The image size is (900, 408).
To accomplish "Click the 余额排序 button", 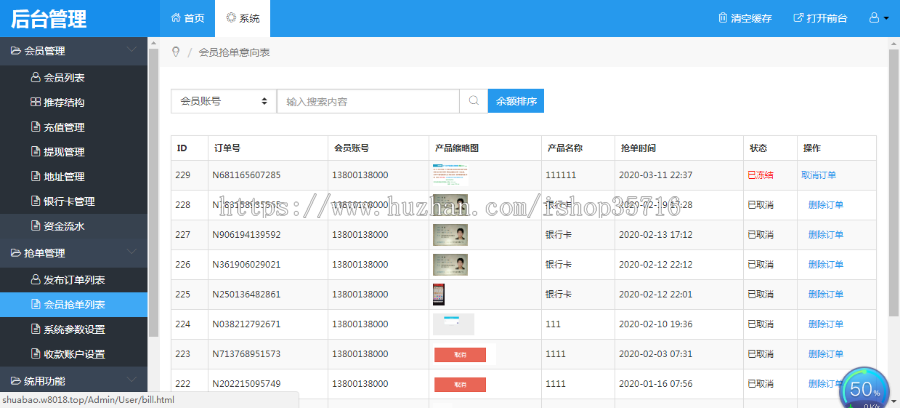I will pyautogui.click(x=516, y=101).
